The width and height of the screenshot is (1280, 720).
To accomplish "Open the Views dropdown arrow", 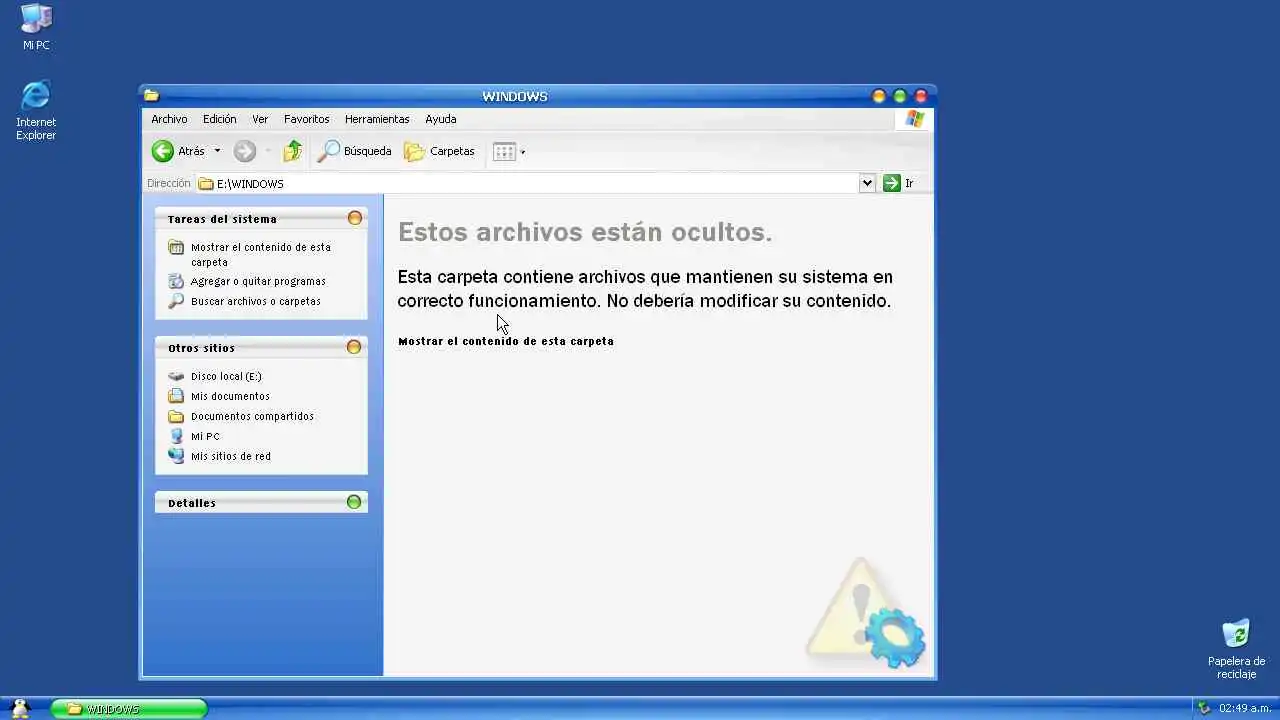I will pyautogui.click(x=523, y=153).
